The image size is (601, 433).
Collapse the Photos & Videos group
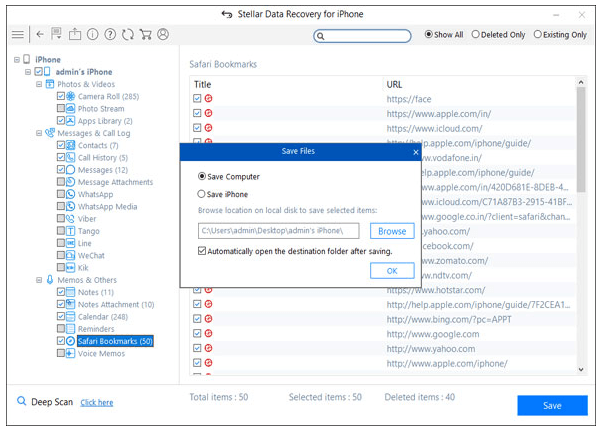39,84
